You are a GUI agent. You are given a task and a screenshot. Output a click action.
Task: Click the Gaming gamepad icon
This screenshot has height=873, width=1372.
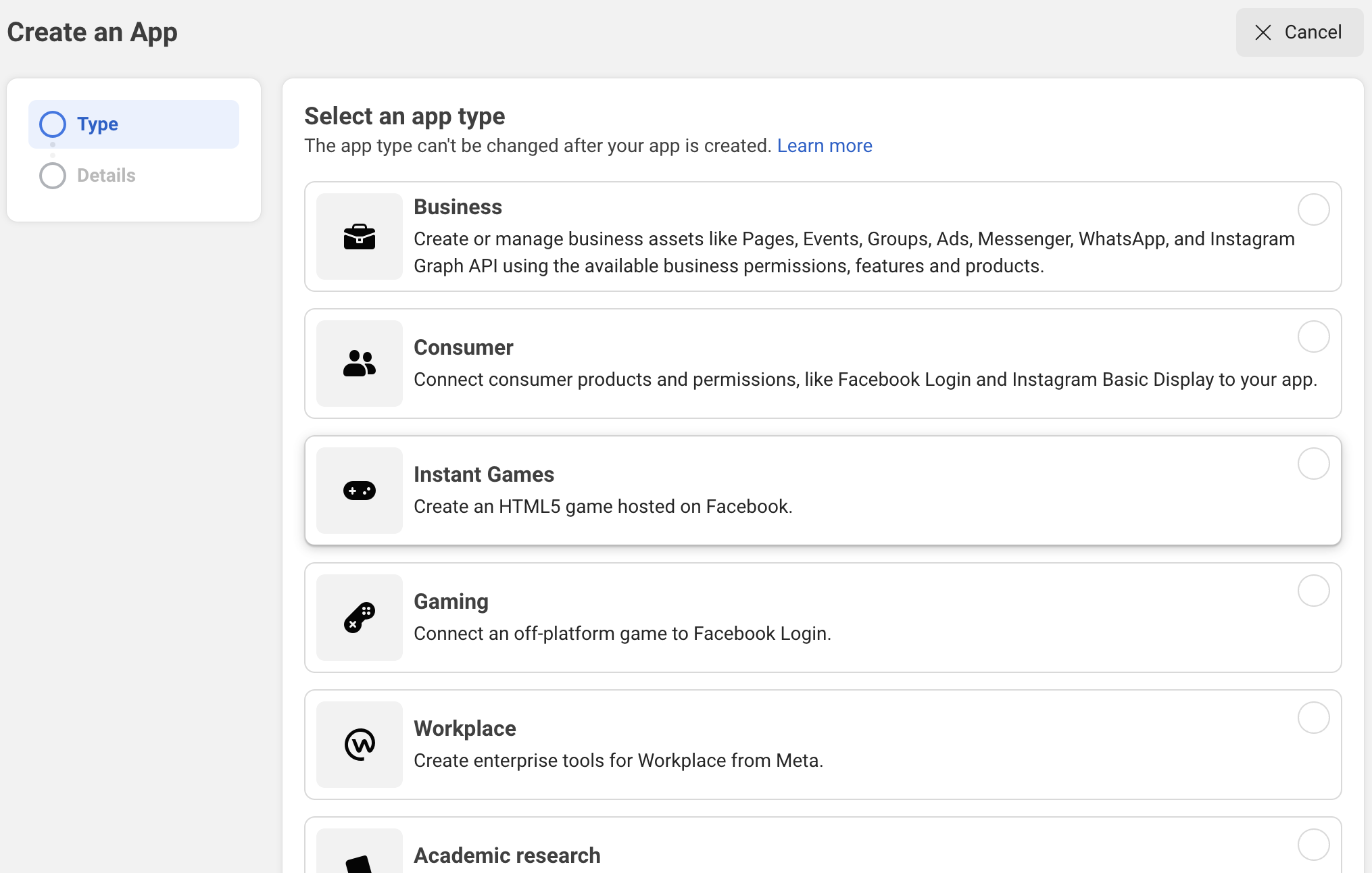tap(360, 618)
